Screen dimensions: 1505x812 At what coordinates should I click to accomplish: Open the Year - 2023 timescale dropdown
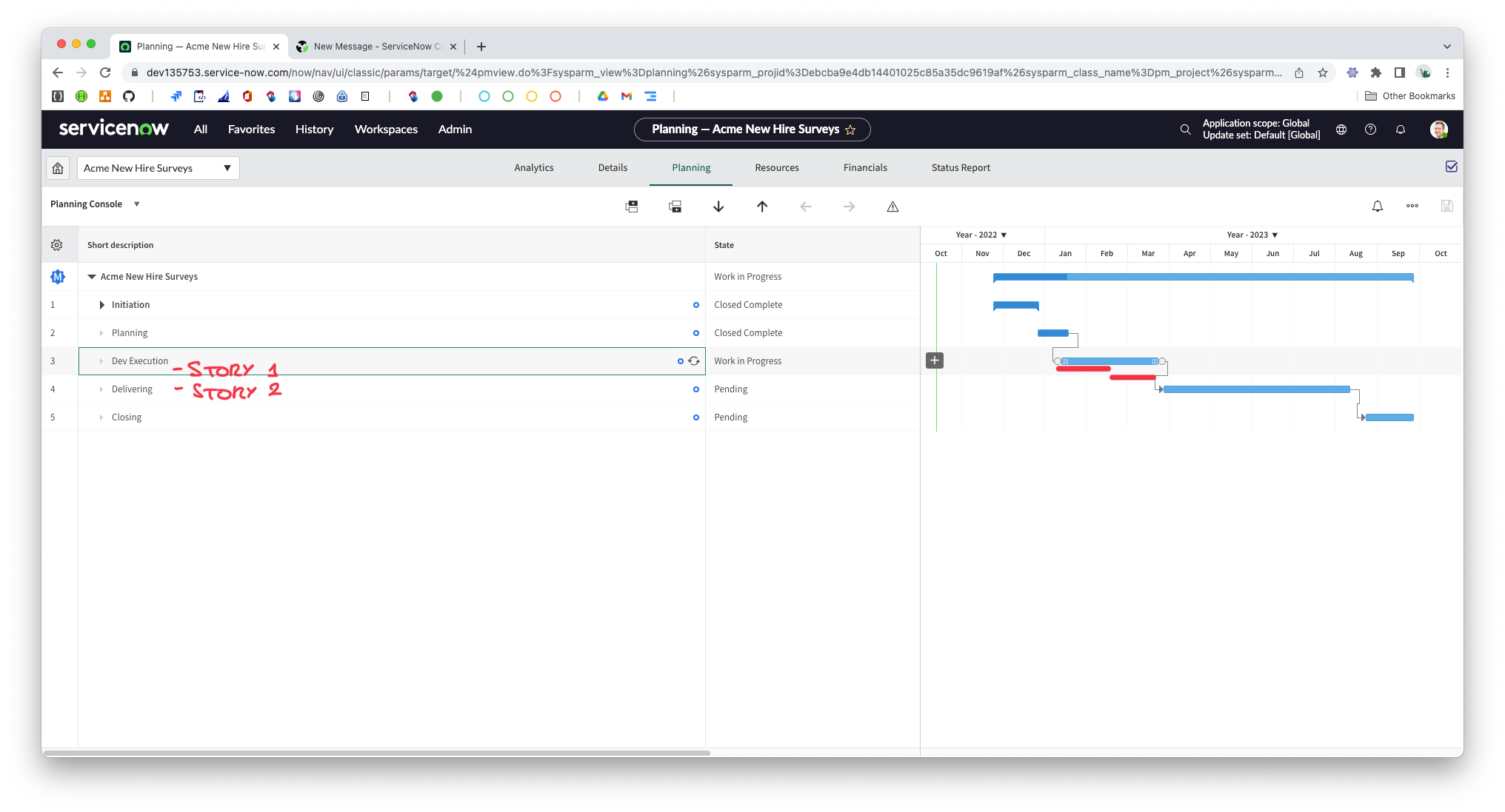(1252, 235)
